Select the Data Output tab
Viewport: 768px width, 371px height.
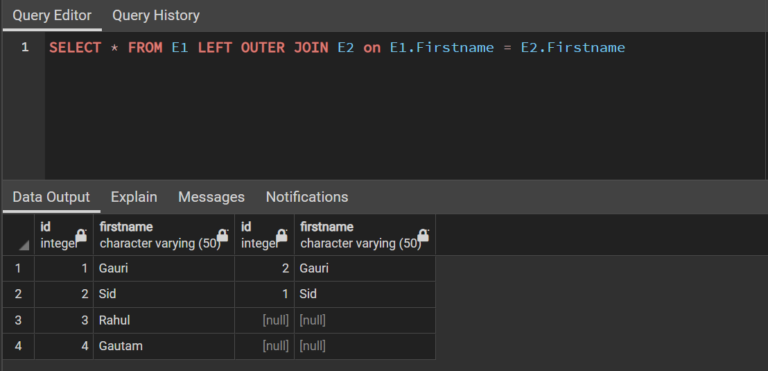[51, 197]
